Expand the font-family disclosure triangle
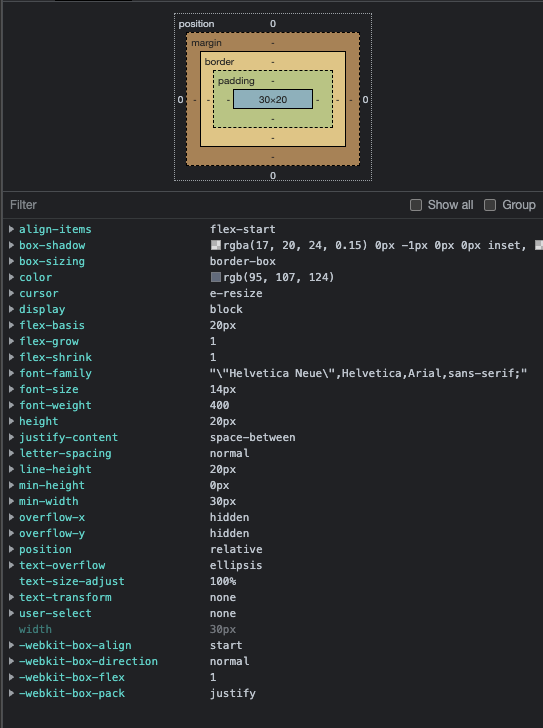Image resolution: width=543 pixels, height=728 pixels. (x=11, y=373)
